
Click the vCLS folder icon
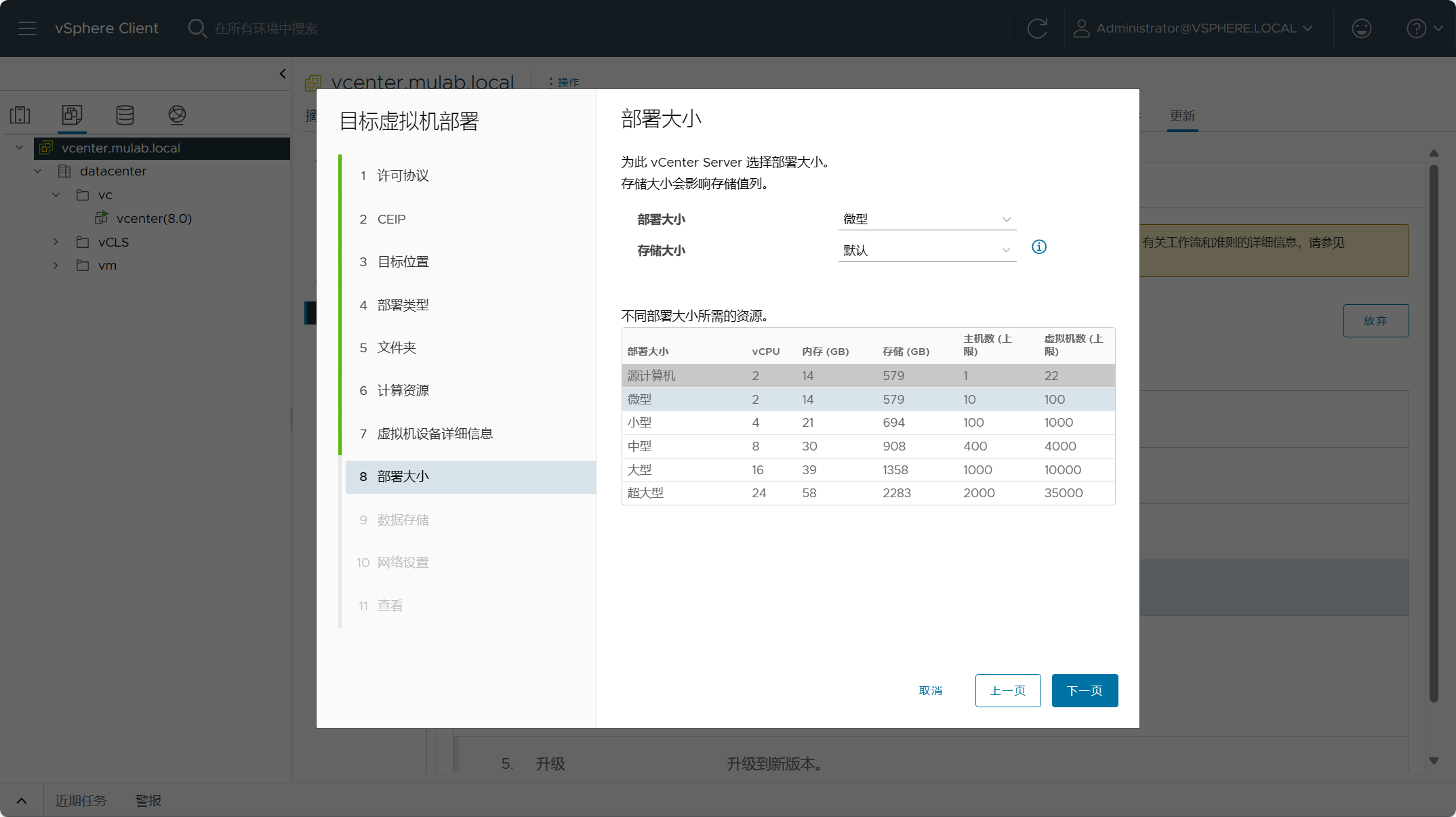tap(83, 243)
